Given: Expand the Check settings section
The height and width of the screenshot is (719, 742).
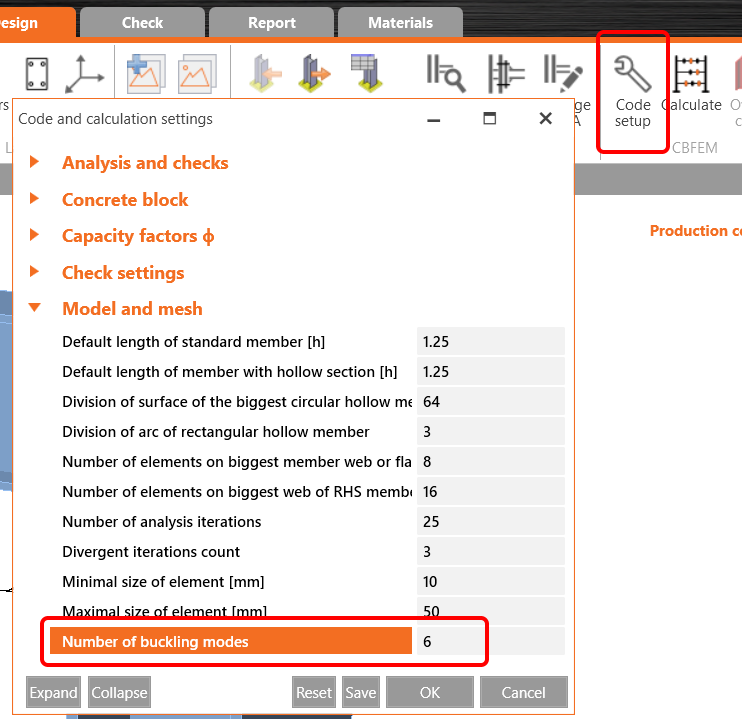Looking at the screenshot, I should click(x=123, y=273).
